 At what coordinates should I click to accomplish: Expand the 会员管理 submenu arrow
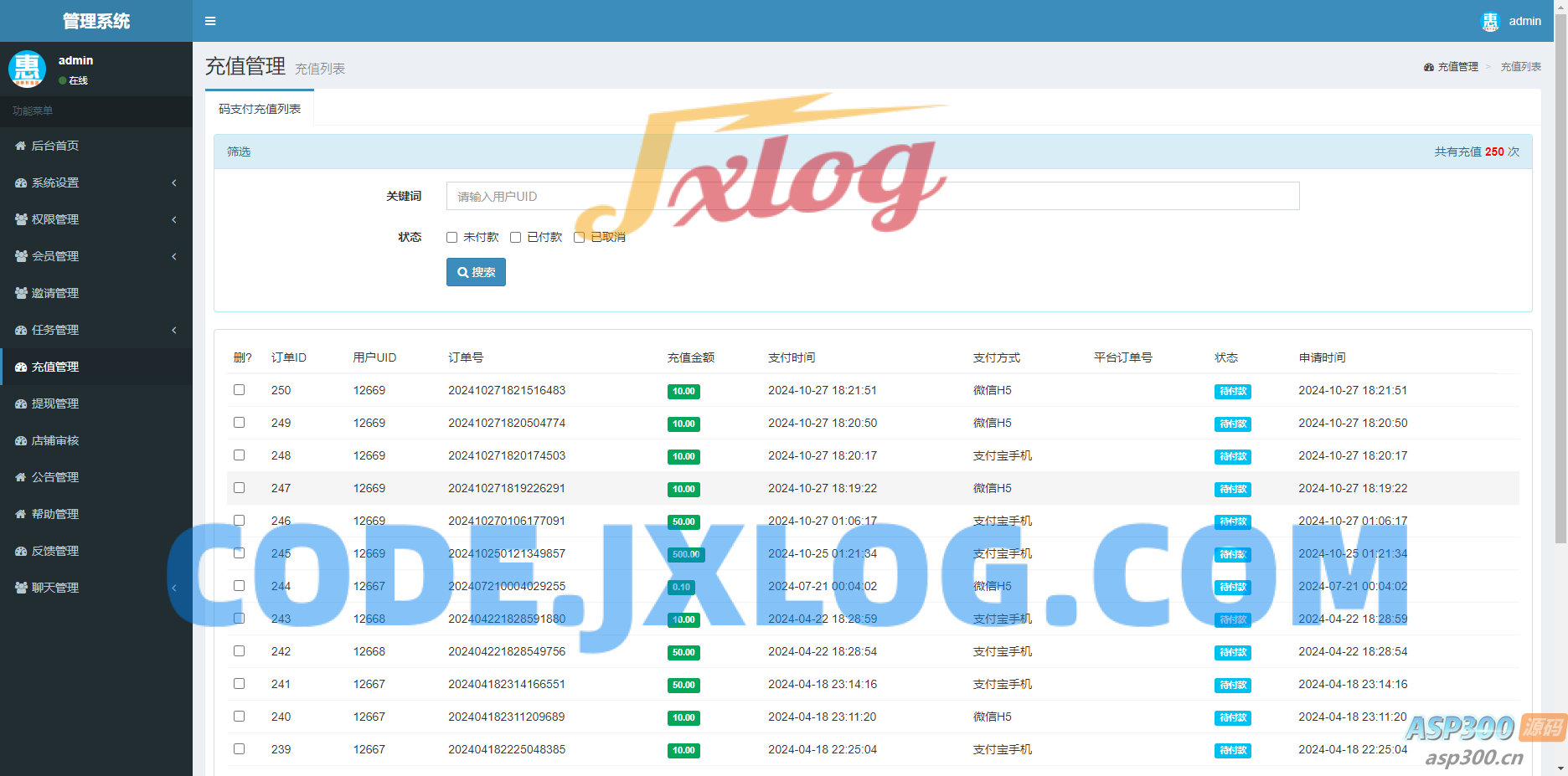pyautogui.click(x=174, y=256)
